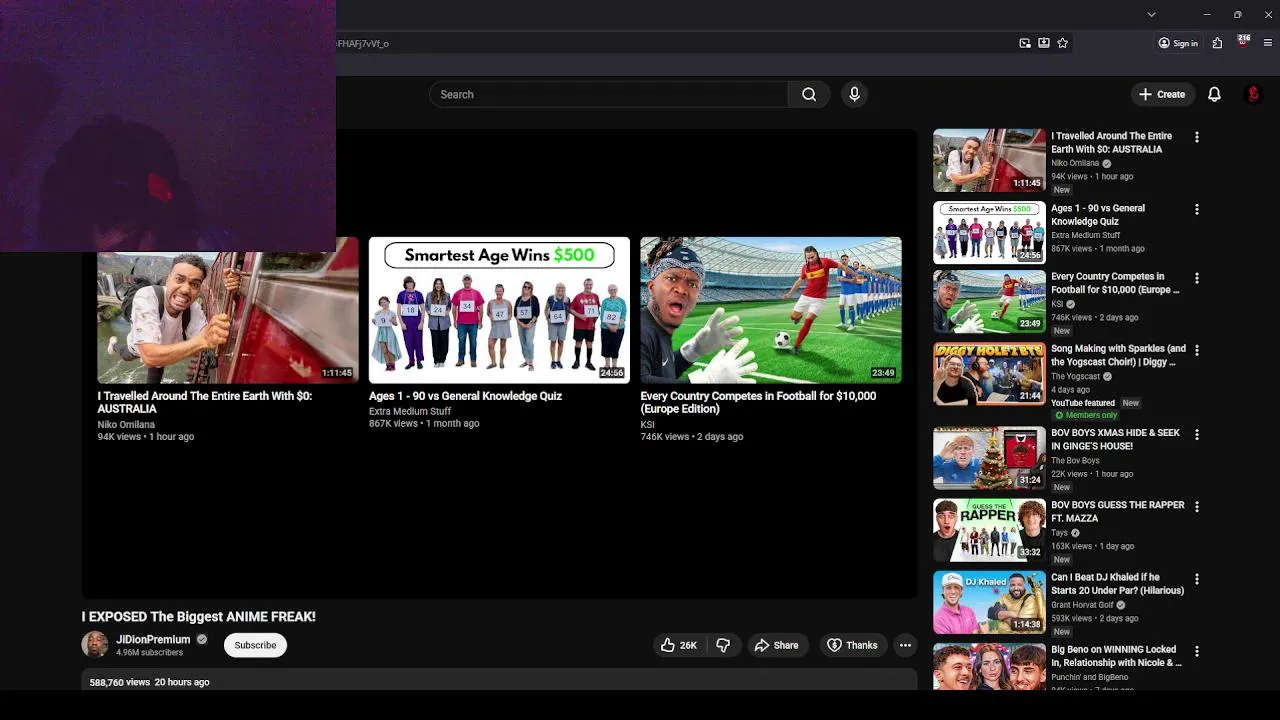Click the Create button
The height and width of the screenshot is (720, 1280).
(x=1161, y=94)
